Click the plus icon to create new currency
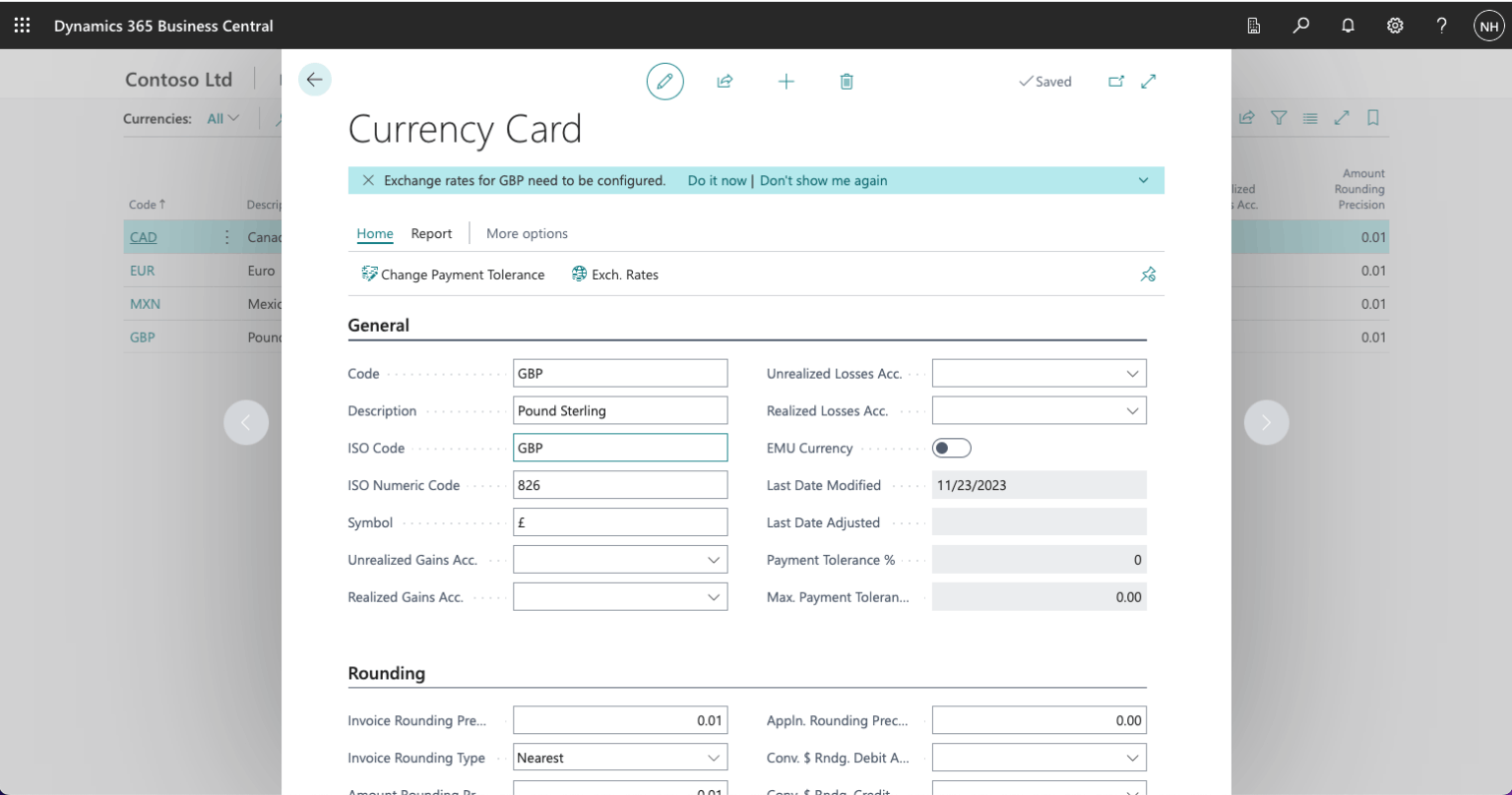 click(786, 82)
